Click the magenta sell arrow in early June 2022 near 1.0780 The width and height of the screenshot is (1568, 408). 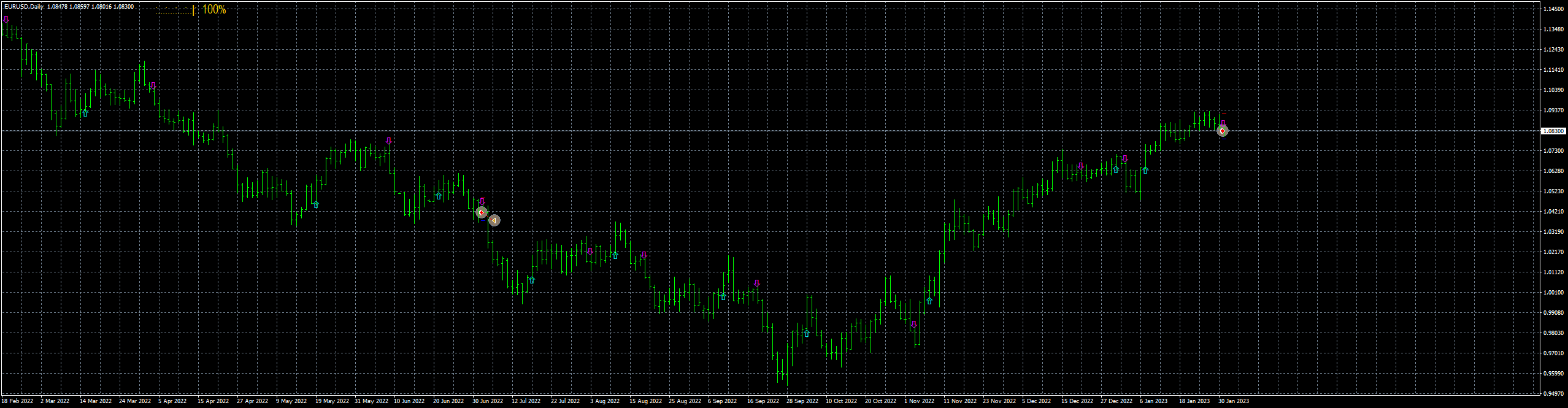389,141
